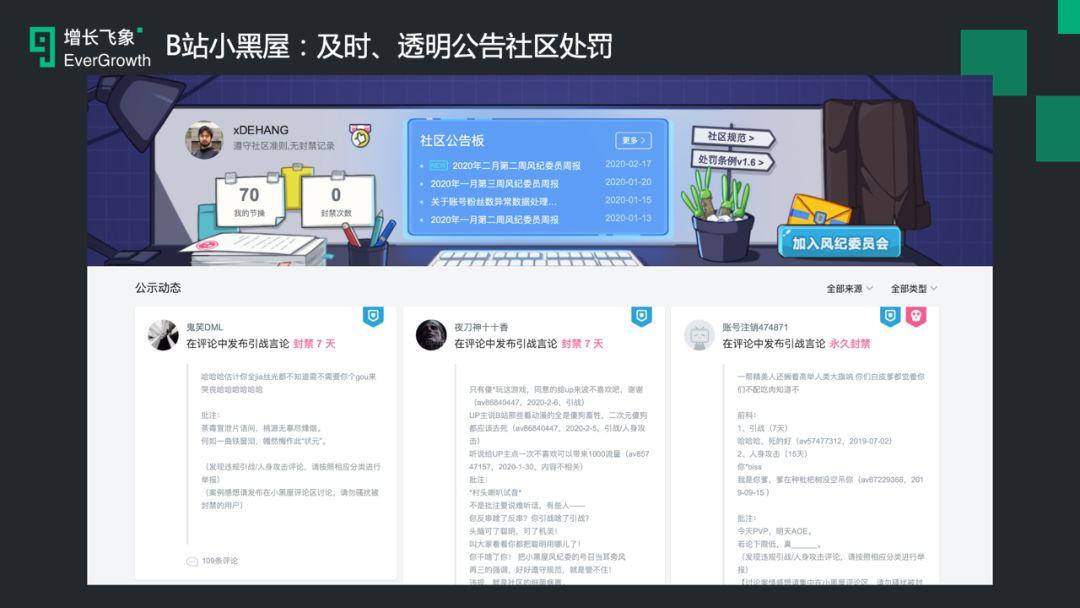1080x608 pixels.
Task: Click 鬼笑DML's avatar picture
Action: pos(163,335)
